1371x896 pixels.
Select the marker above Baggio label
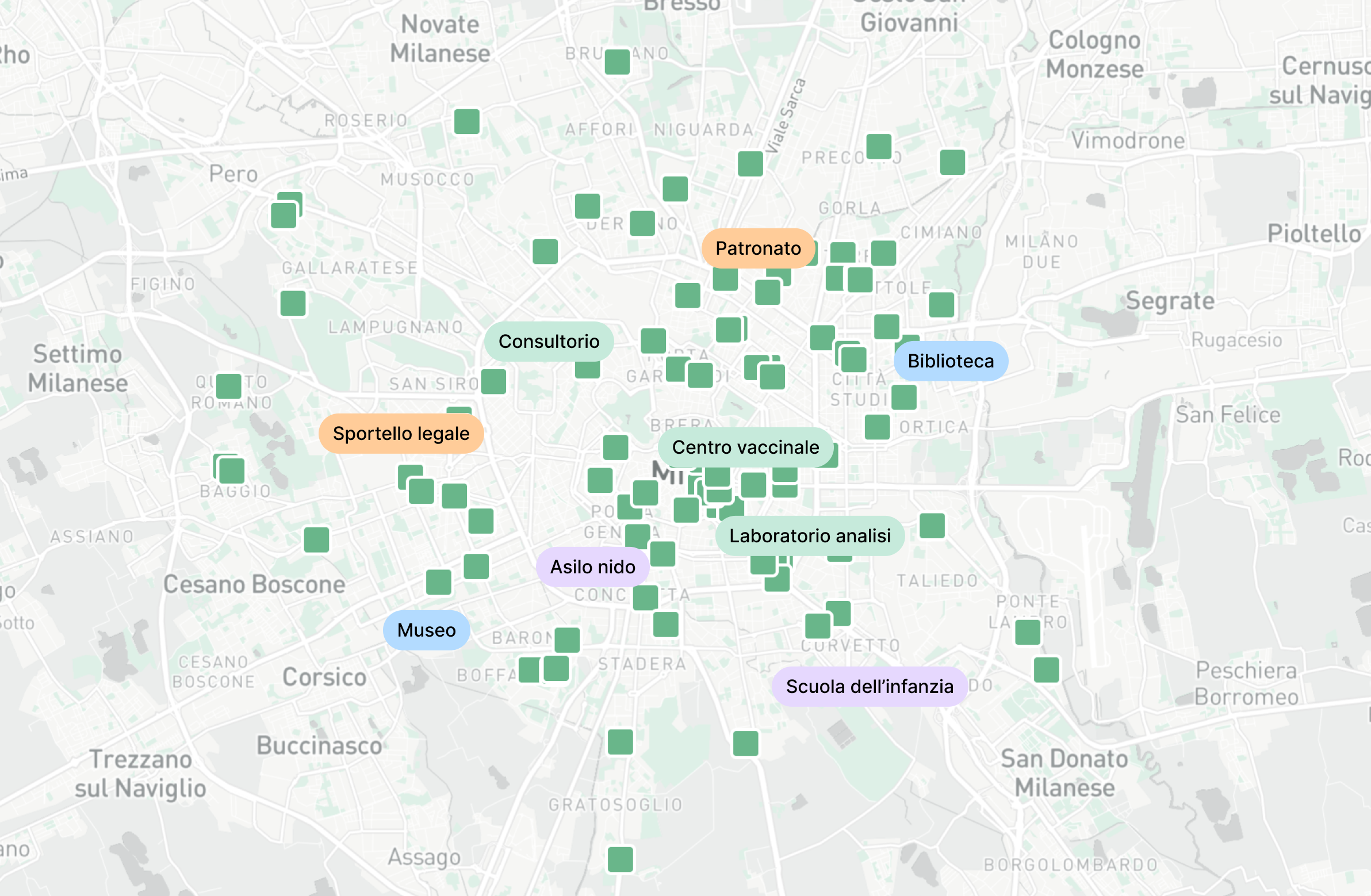click(x=232, y=471)
